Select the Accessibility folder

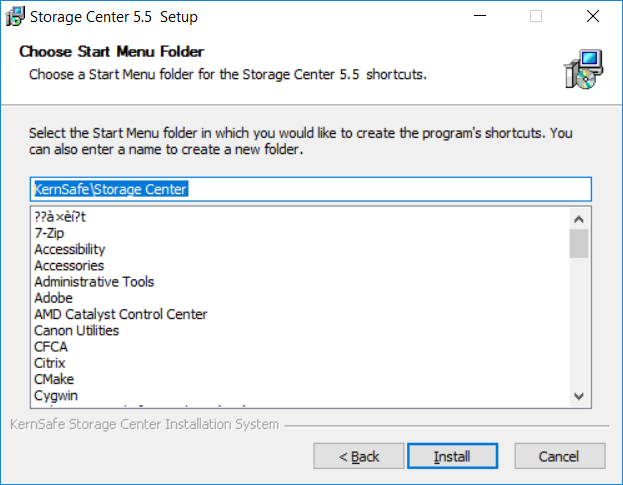pos(70,249)
